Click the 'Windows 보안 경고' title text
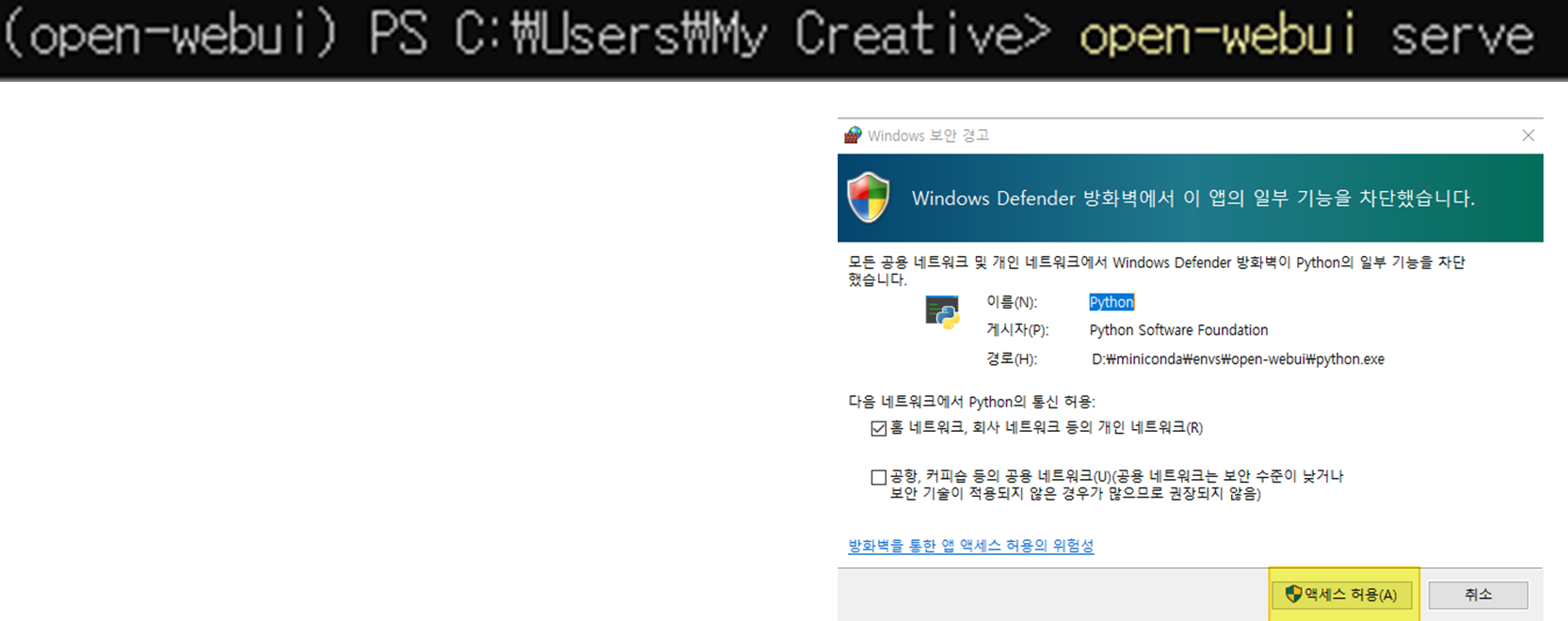1568x621 pixels. click(x=928, y=135)
